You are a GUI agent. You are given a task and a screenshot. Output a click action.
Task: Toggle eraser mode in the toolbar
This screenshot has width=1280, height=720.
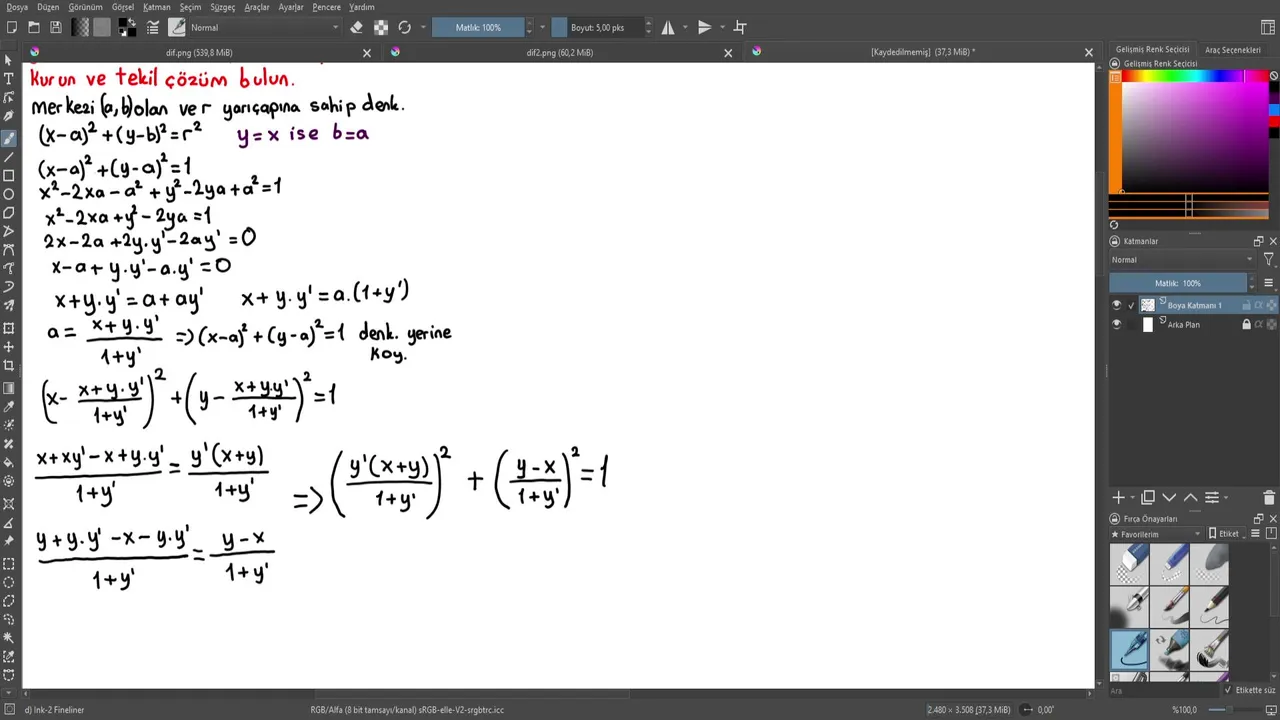(357, 27)
